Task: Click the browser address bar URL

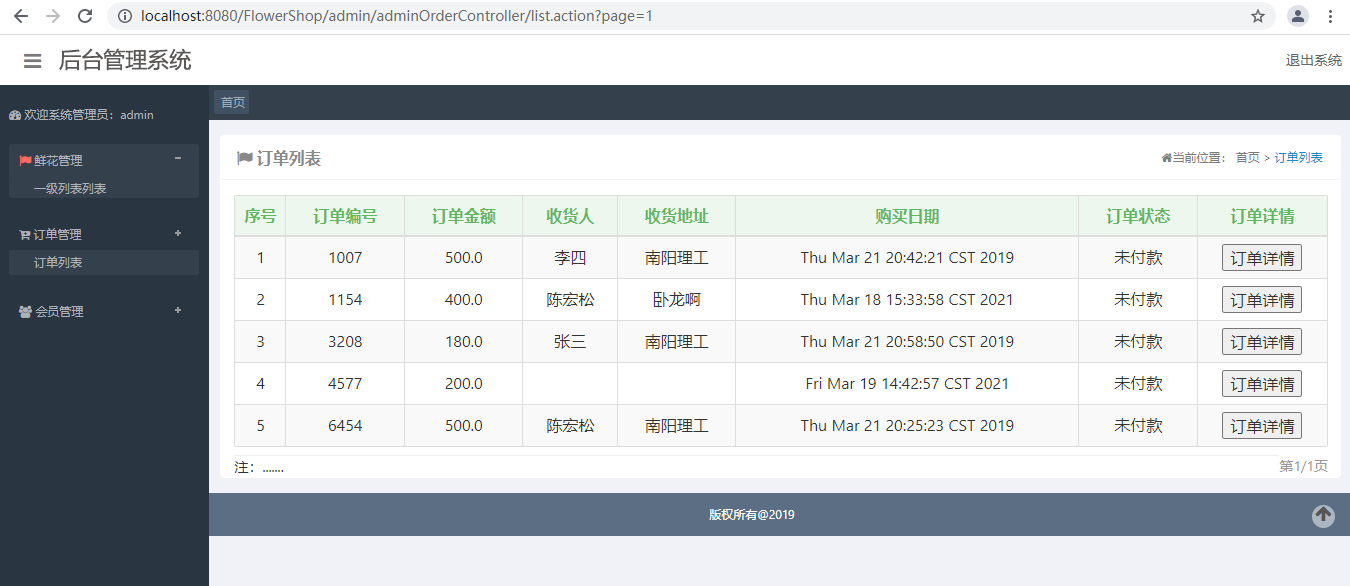Action: point(396,16)
